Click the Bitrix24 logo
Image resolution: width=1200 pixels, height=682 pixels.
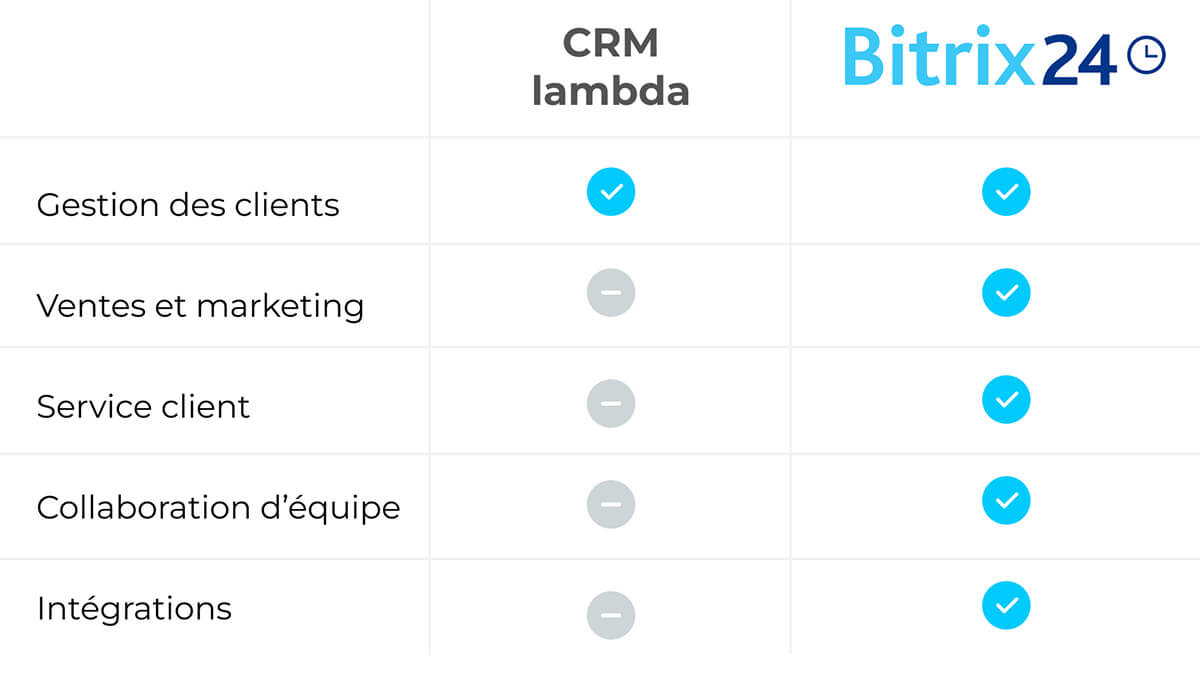[978, 56]
